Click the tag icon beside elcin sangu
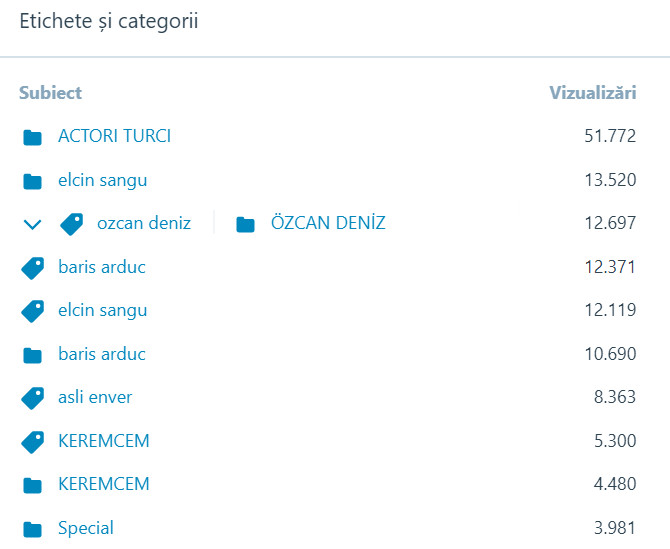The height and width of the screenshot is (549, 670). click(33, 311)
